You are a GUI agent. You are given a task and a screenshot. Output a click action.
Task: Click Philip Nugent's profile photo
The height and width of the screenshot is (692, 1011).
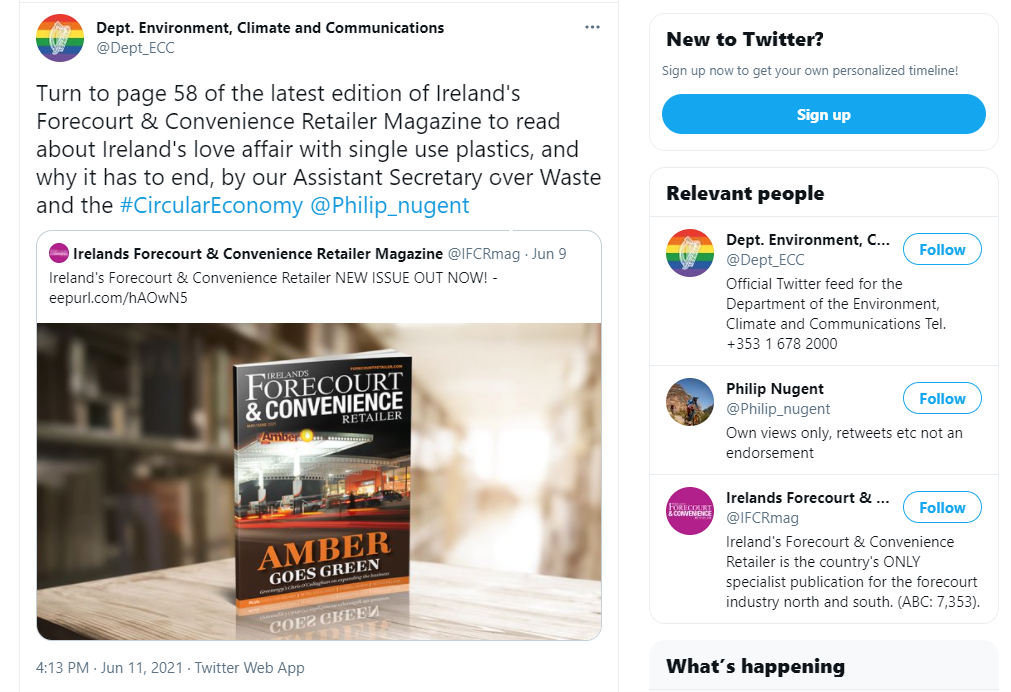[x=690, y=402]
